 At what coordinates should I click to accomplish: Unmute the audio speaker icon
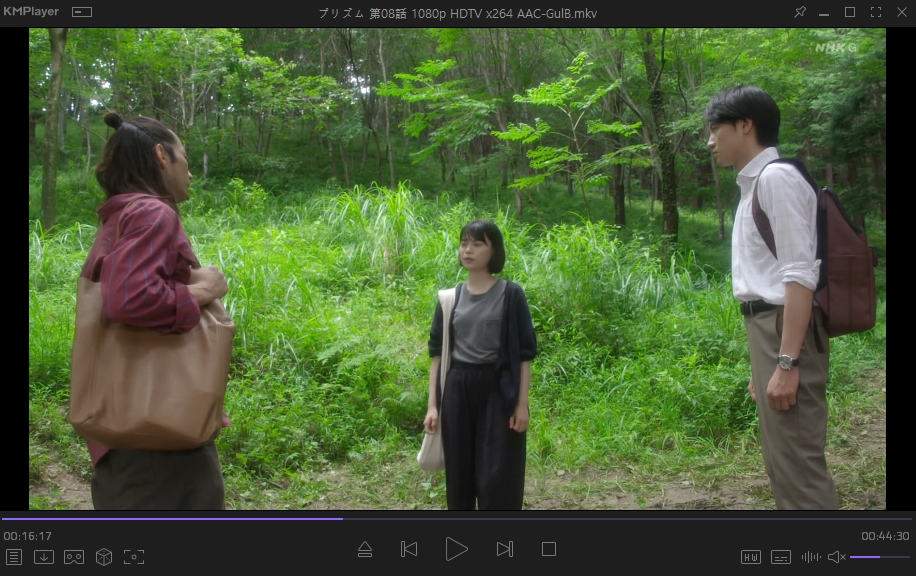click(x=837, y=557)
